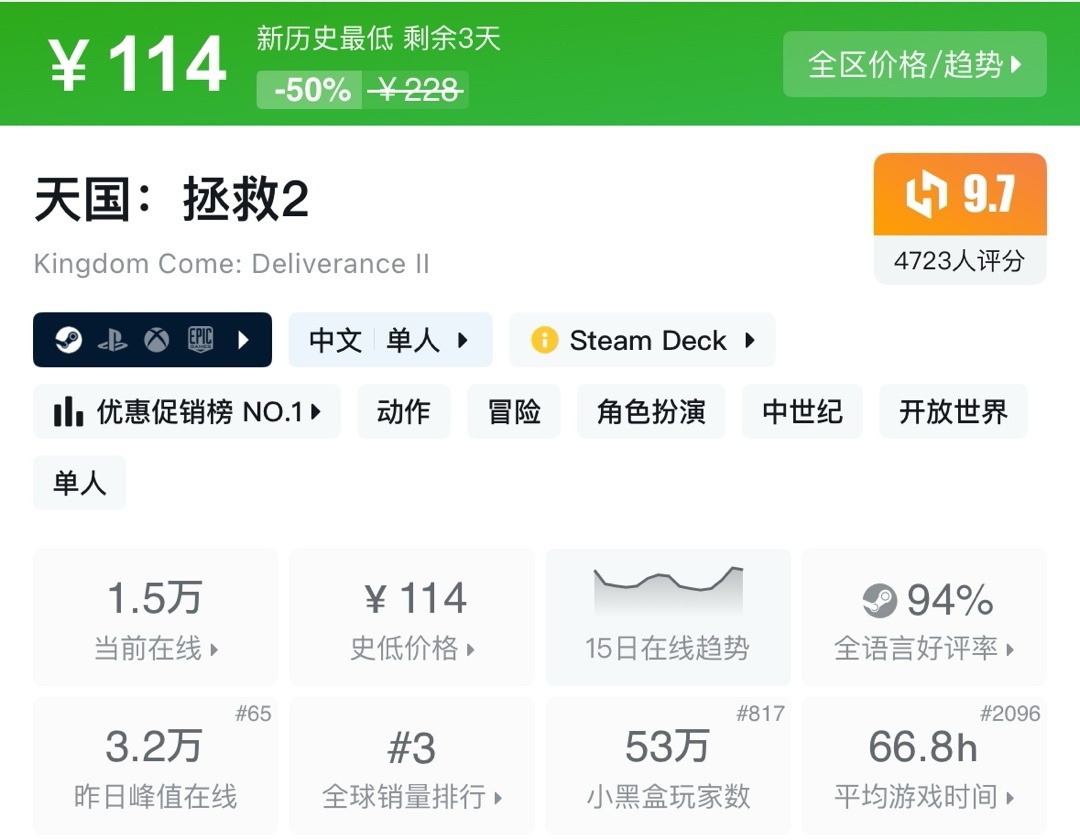Open 全区价格/趋势 regional prices
Image resolution: width=1080 pixels, height=840 pixels.
(x=914, y=65)
